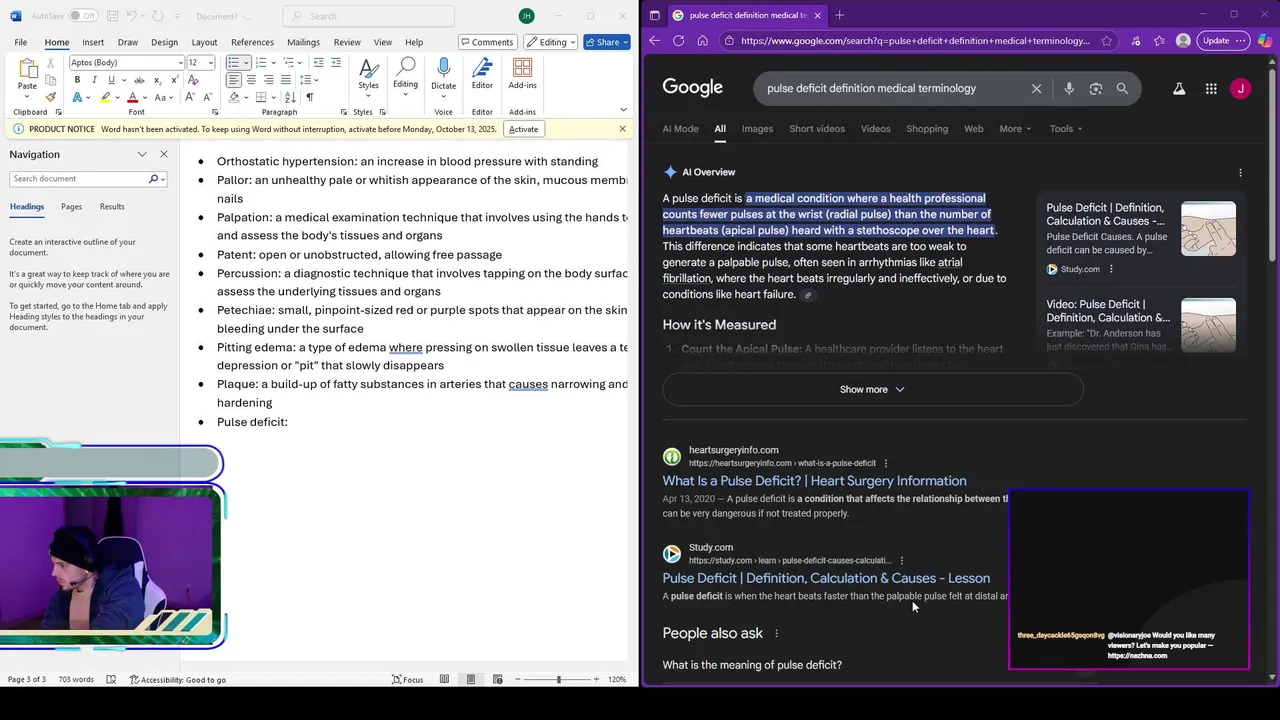Open Study.com Pulse Deficit lesson link
This screenshot has height=720, width=1280.
point(826,578)
